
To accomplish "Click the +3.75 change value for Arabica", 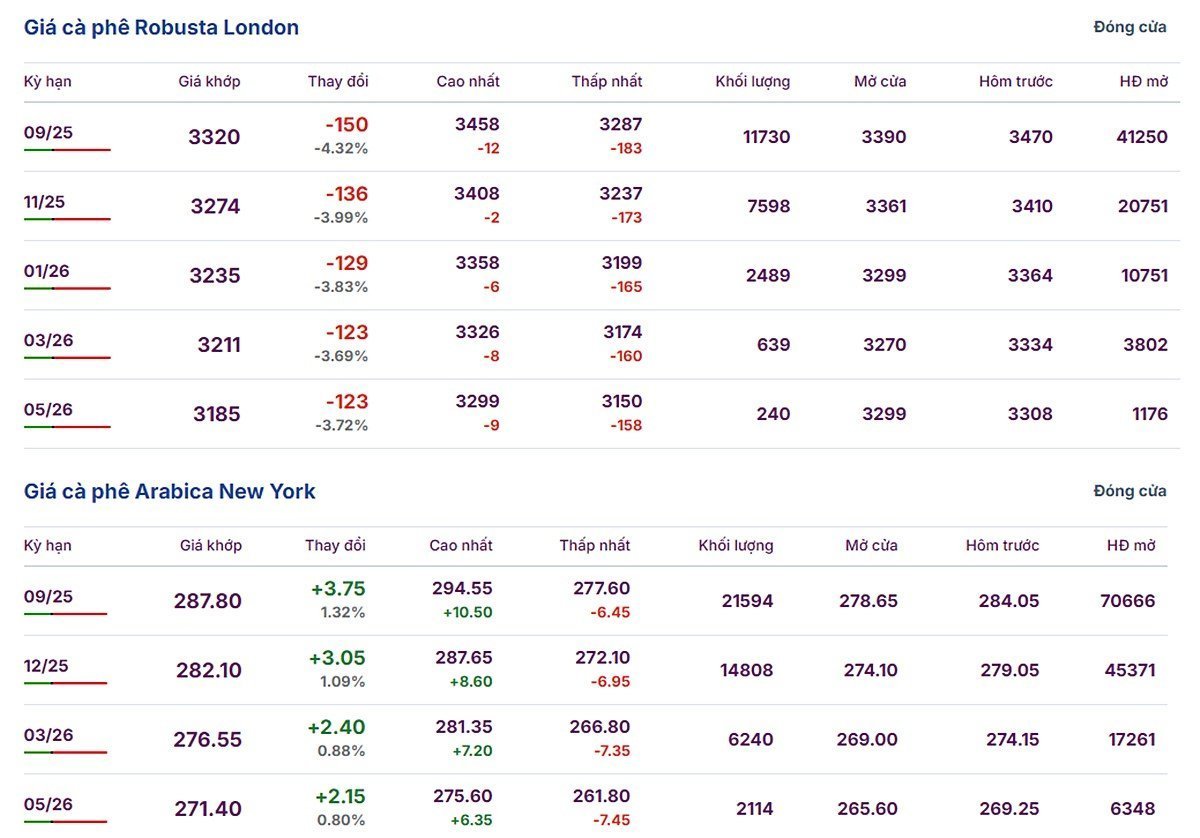I will [x=338, y=589].
